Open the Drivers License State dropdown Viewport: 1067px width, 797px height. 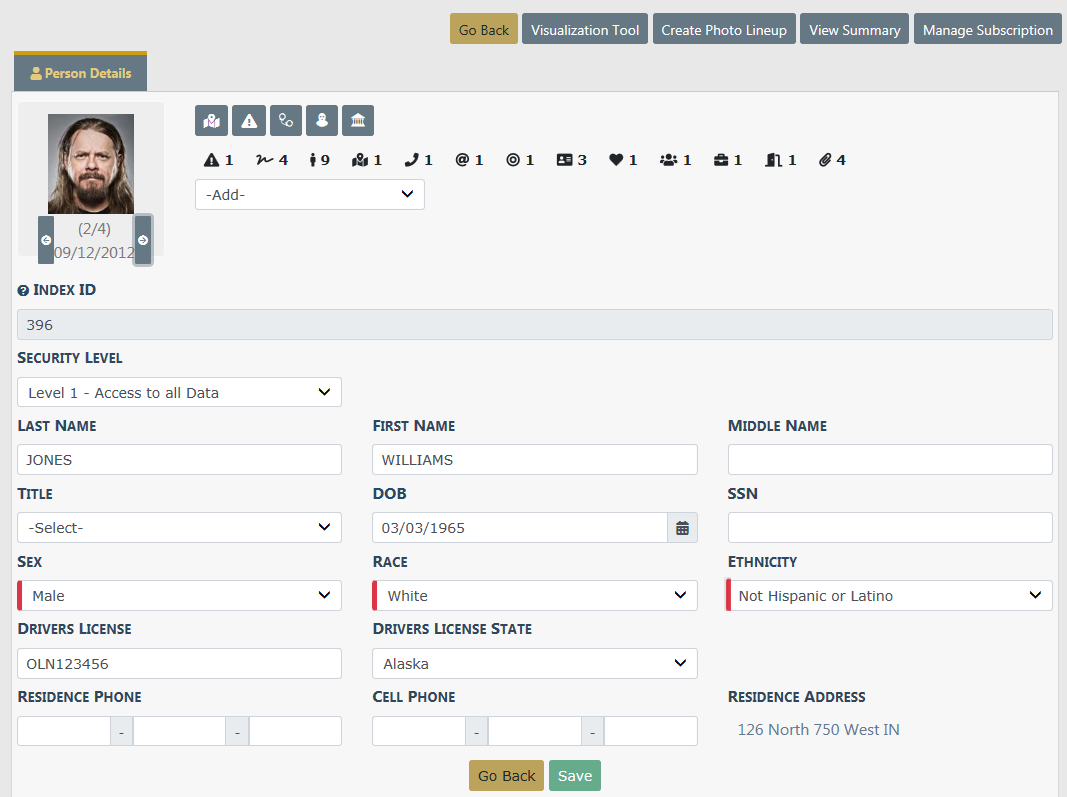coord(535,664)
